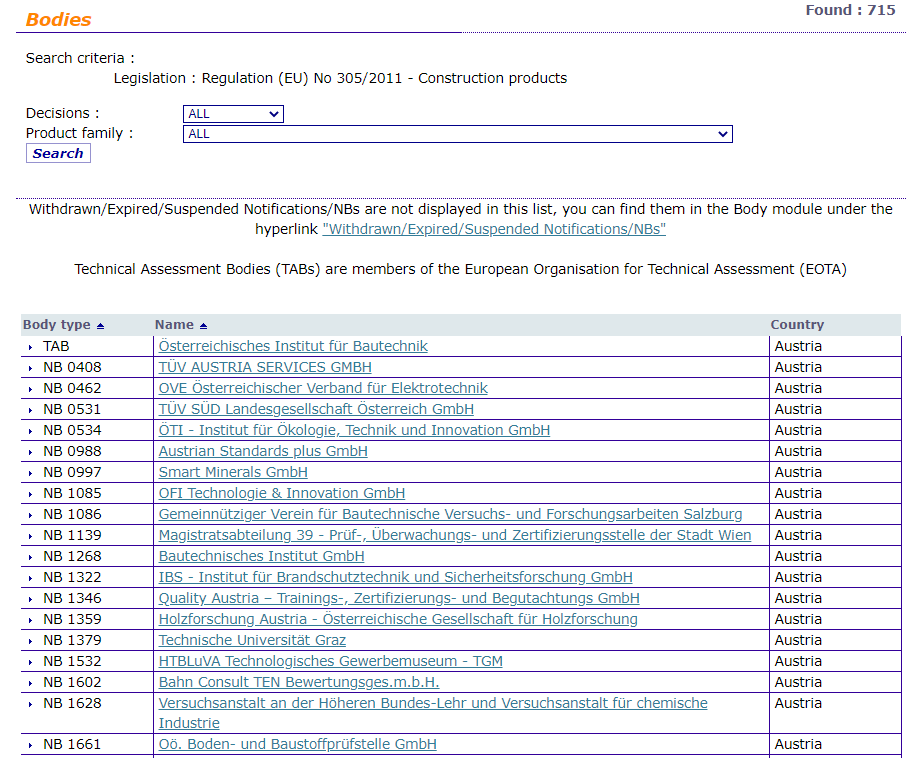The image size is (908, 758).
Task: Open Österreichisches Institut für Bautechnik link
Action: click(x=293, y=346)
